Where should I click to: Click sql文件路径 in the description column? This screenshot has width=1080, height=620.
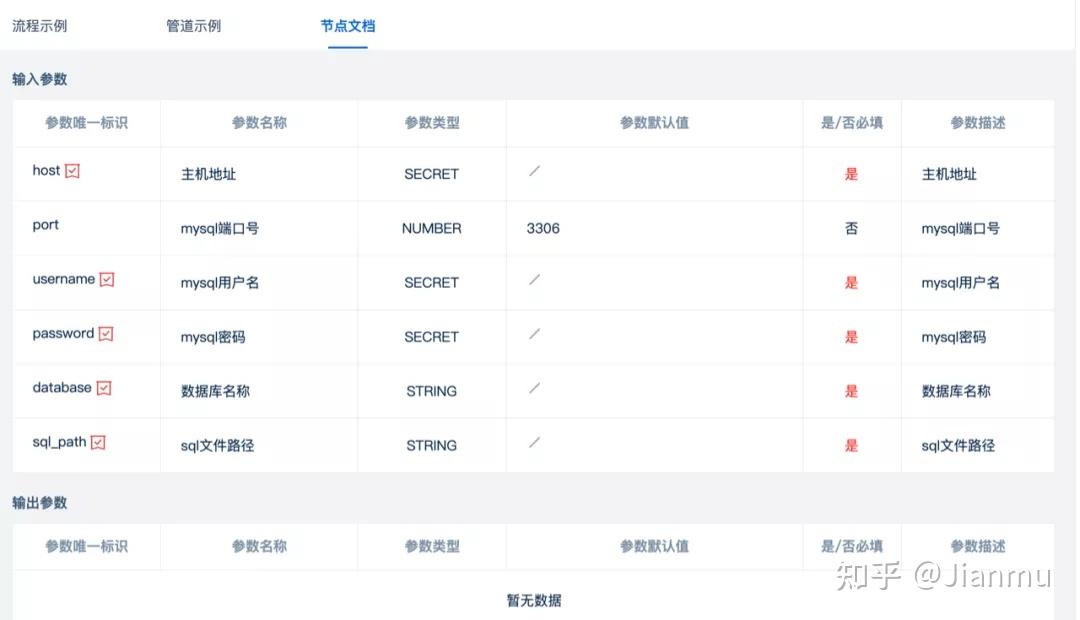(x=958, y=446)
